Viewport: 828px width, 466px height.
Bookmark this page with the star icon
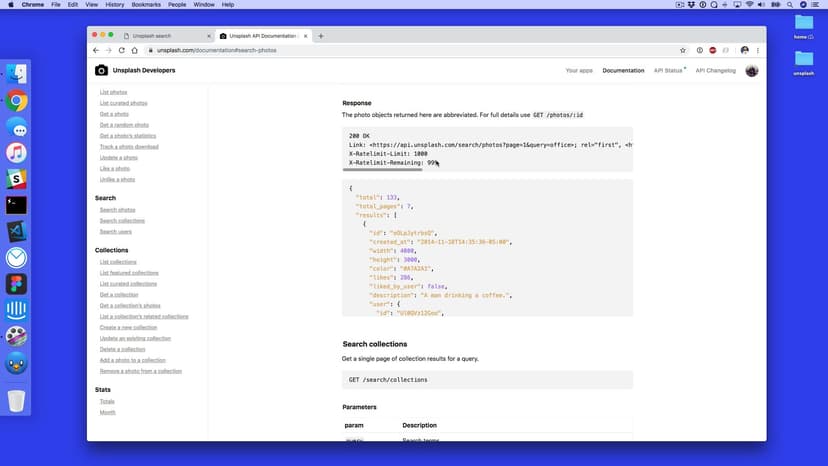click(x=683, y=50)
